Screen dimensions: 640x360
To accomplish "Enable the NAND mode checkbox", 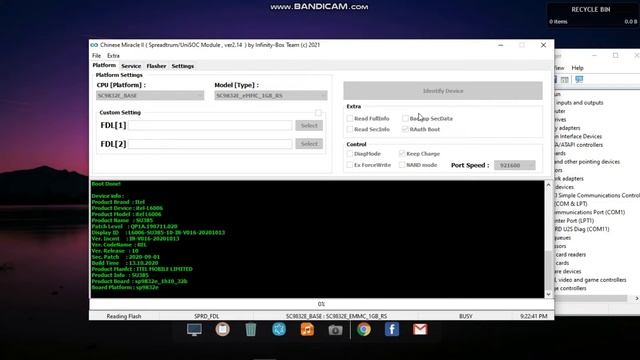I will pos(402,165).
